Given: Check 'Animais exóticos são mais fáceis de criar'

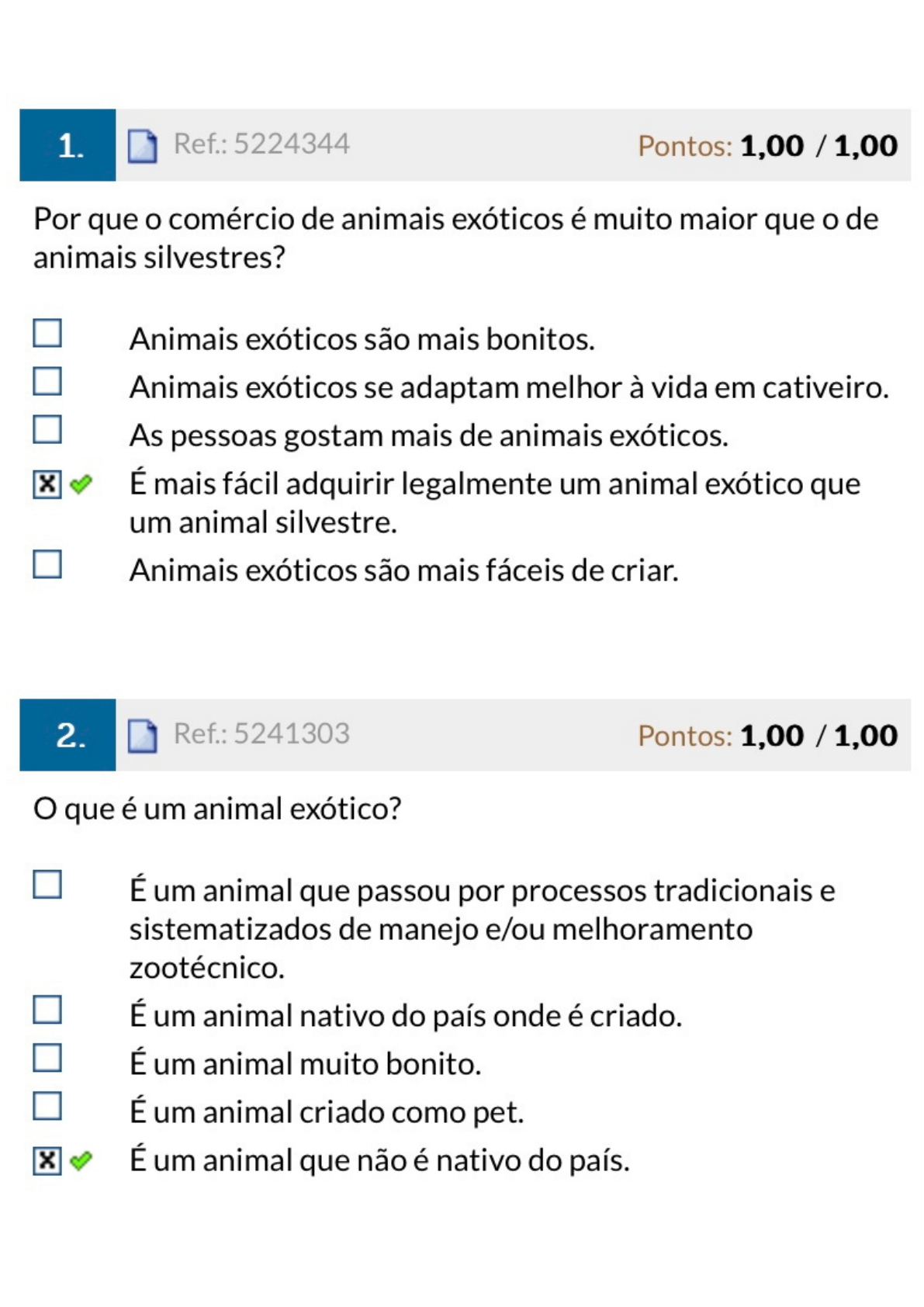Looking at the screenshot, I should (x=47, y=564).
